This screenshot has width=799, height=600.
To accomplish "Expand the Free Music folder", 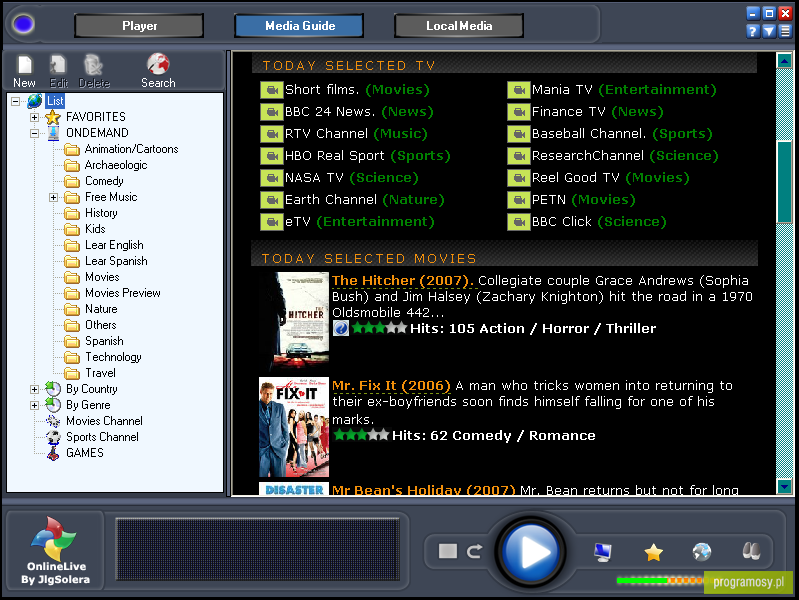I will pyautogui.click(x=54, y=197).
